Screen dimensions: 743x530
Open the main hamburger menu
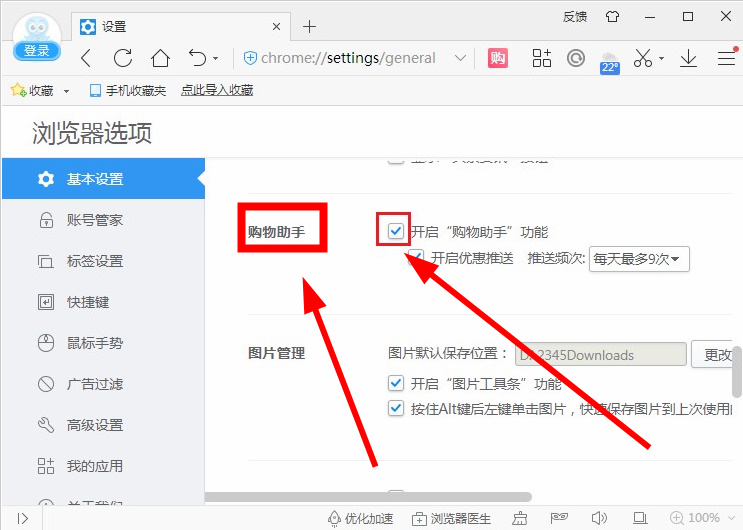pyautogui.click(x=726, y=58)
